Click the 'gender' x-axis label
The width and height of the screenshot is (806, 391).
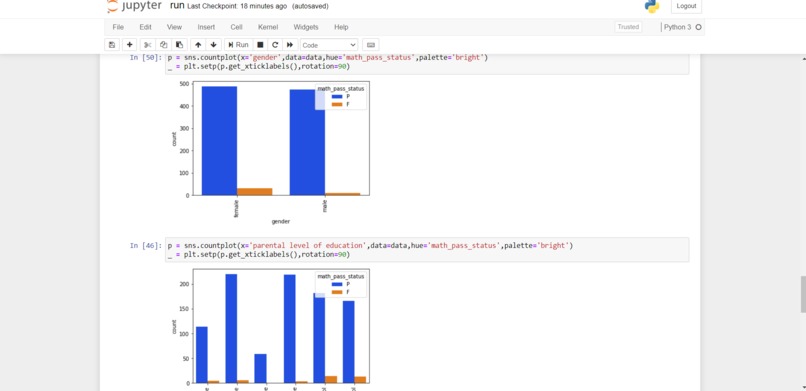point(281,221)
